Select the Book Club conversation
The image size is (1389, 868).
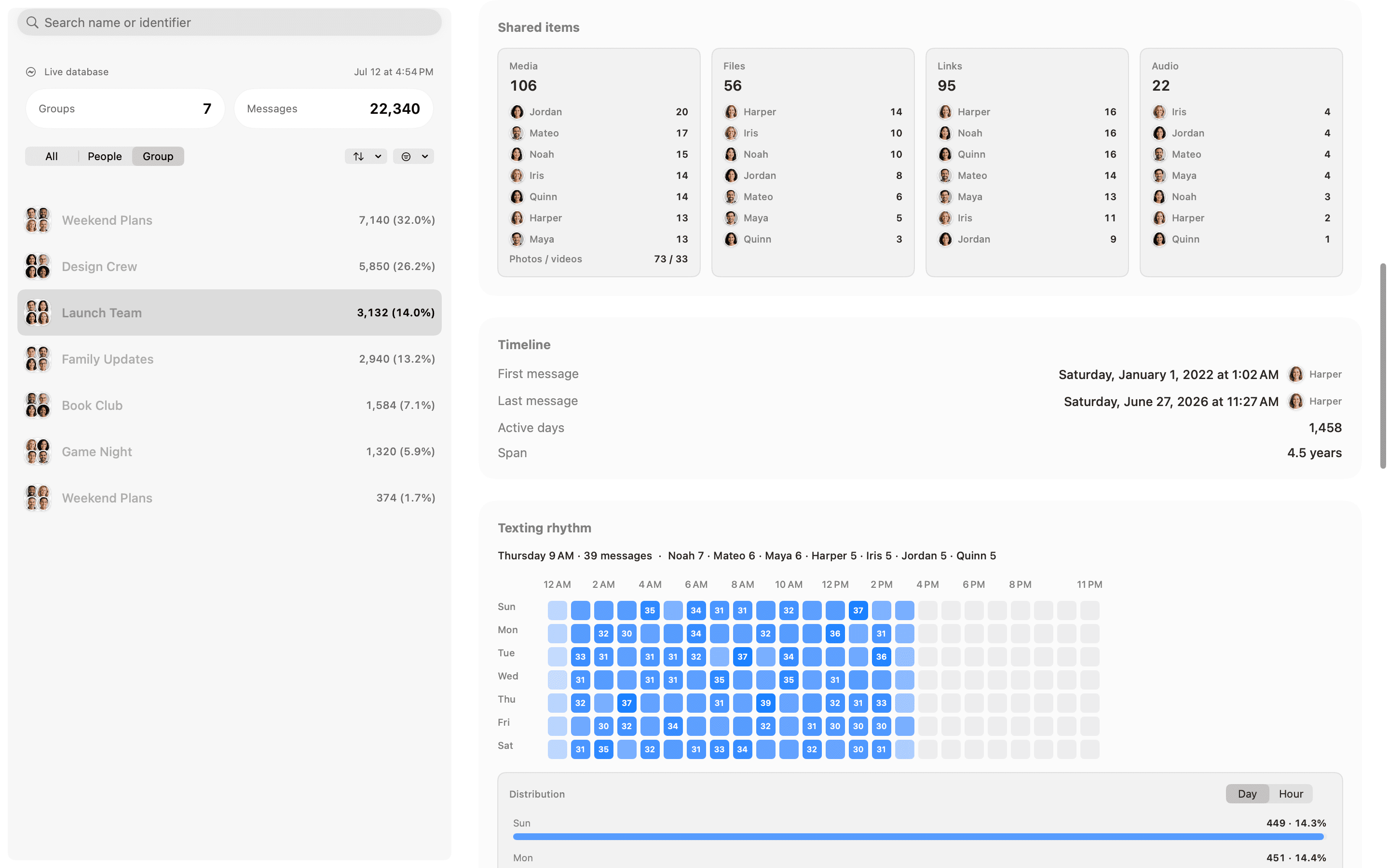click(x=230, y=405)
